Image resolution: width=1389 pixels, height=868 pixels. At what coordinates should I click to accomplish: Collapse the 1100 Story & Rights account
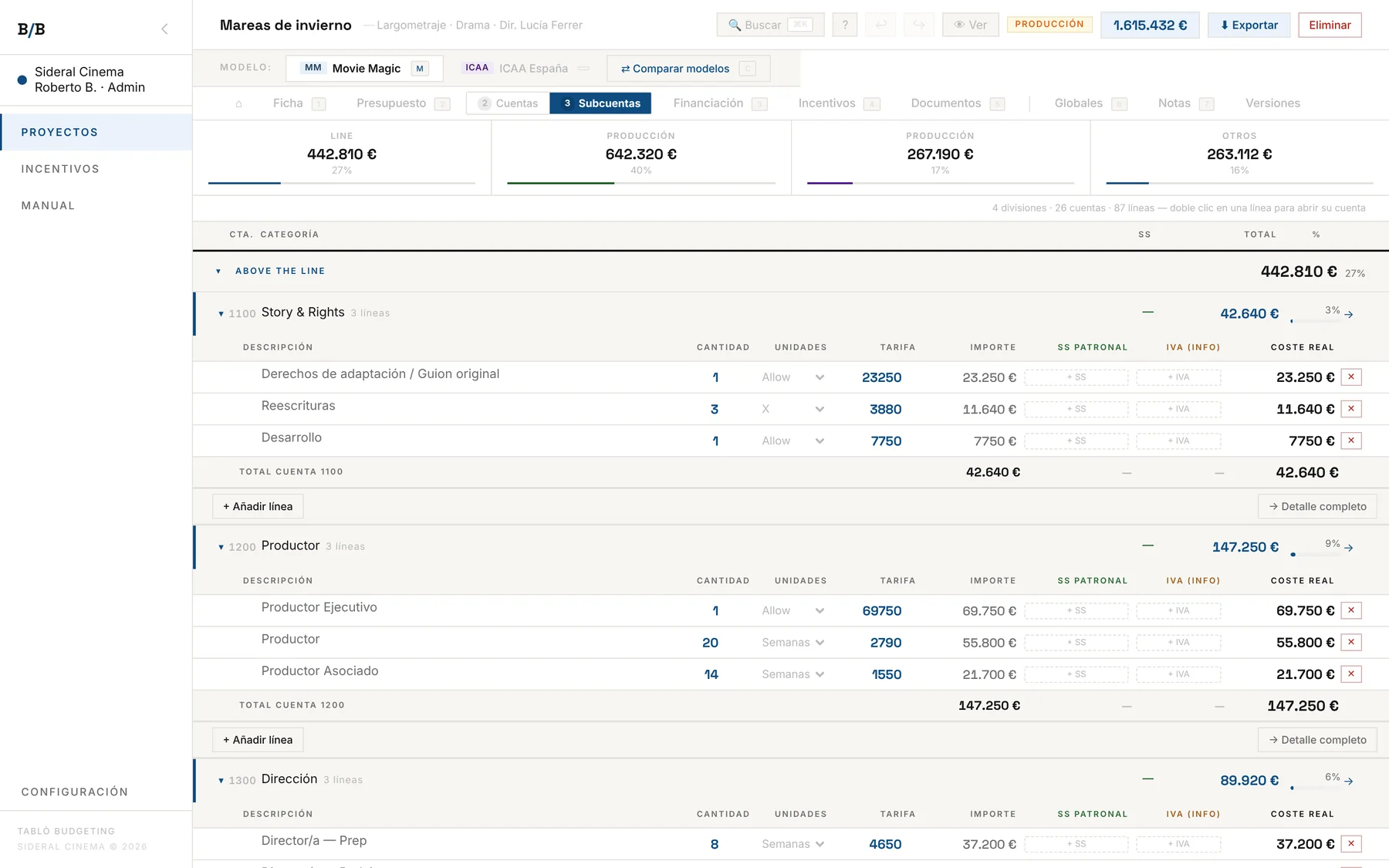click(x=221, y=313)
